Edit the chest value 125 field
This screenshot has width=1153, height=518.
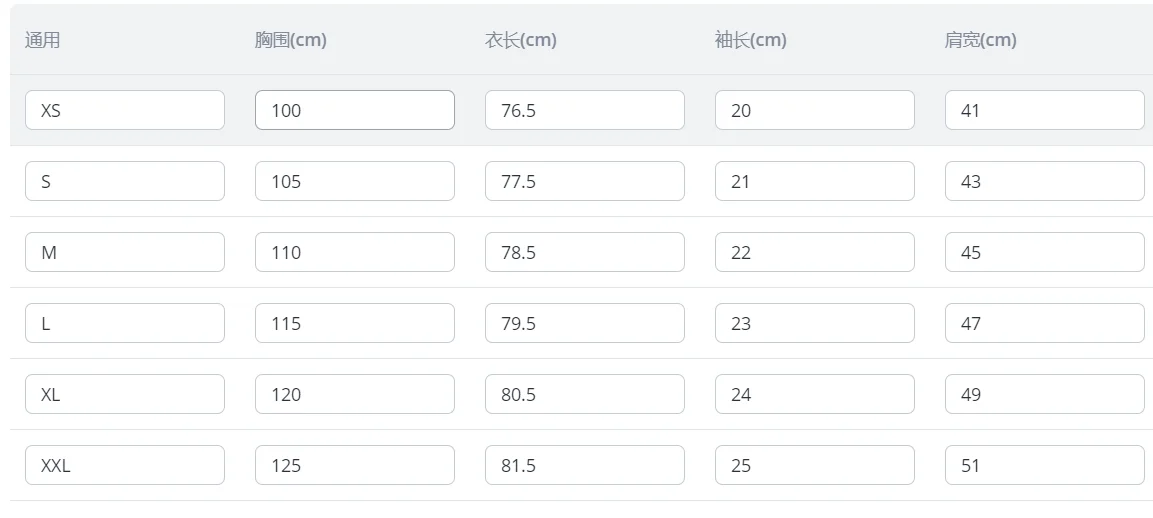[355, 465]
